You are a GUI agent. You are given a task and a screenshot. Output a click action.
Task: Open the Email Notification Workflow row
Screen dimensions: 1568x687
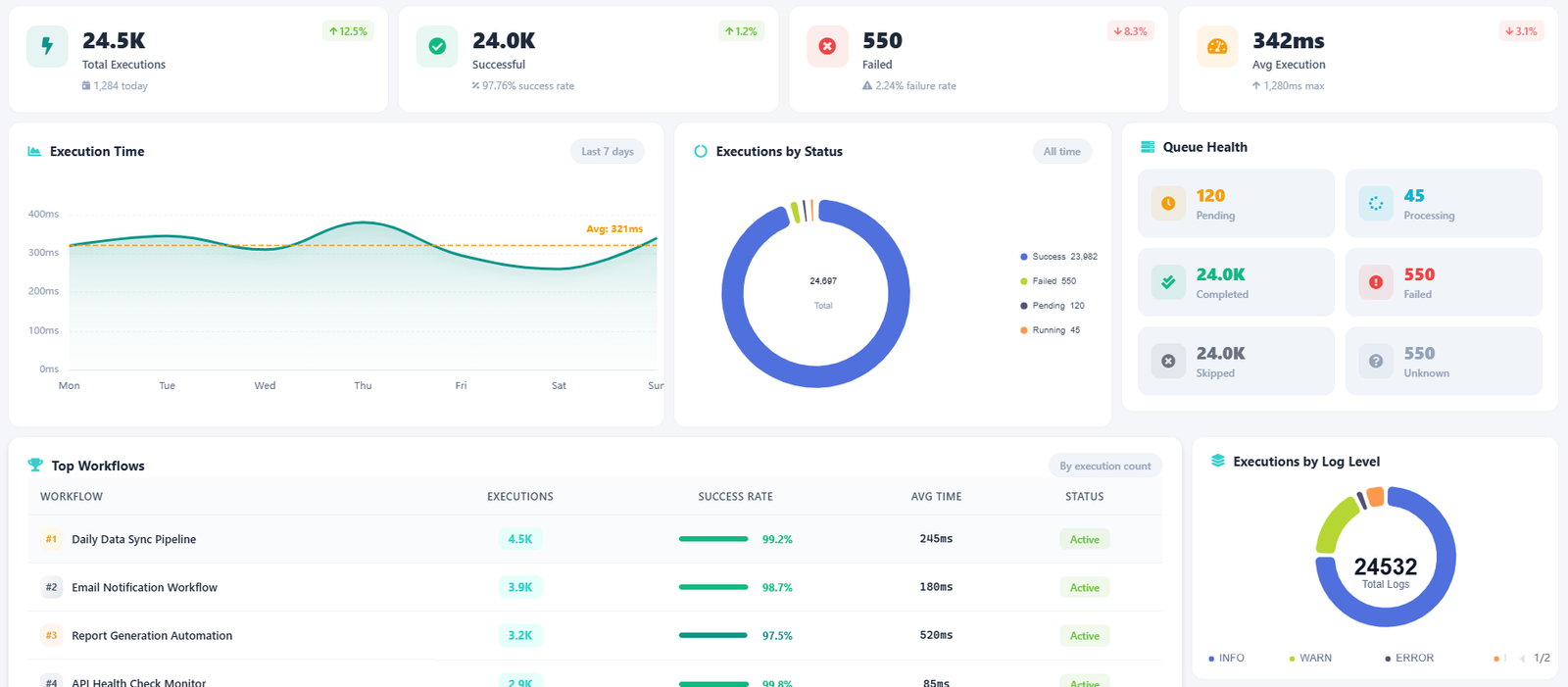coord(595,587)
